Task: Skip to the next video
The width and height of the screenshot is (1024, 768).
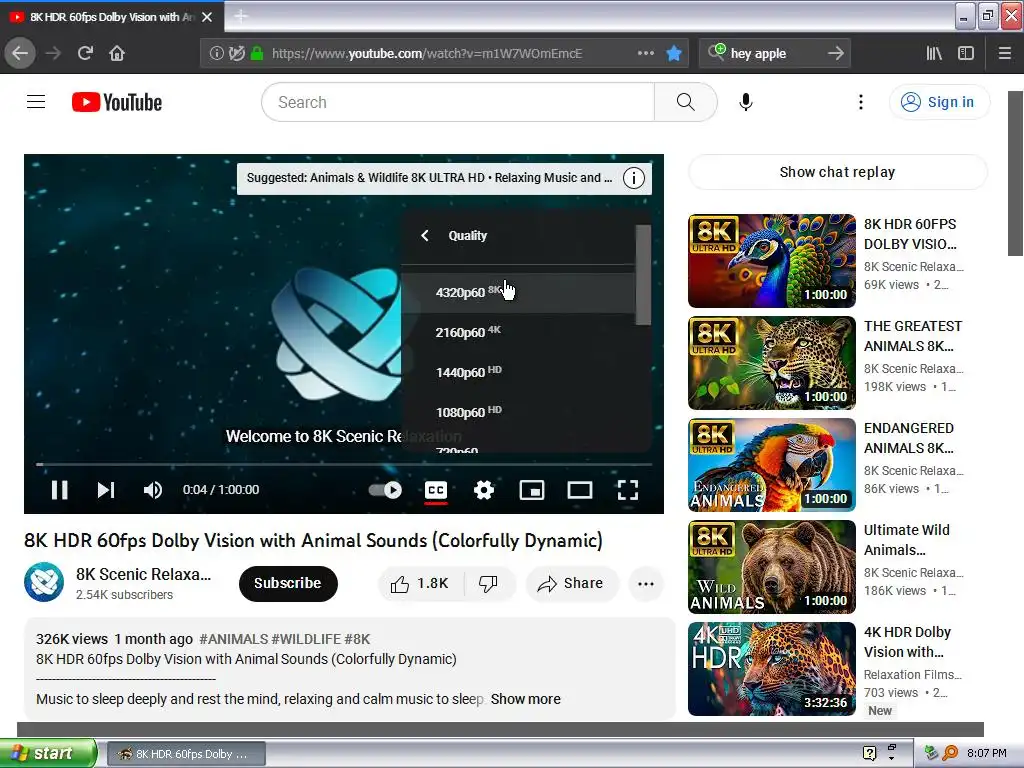Action: tap(106, 490)
